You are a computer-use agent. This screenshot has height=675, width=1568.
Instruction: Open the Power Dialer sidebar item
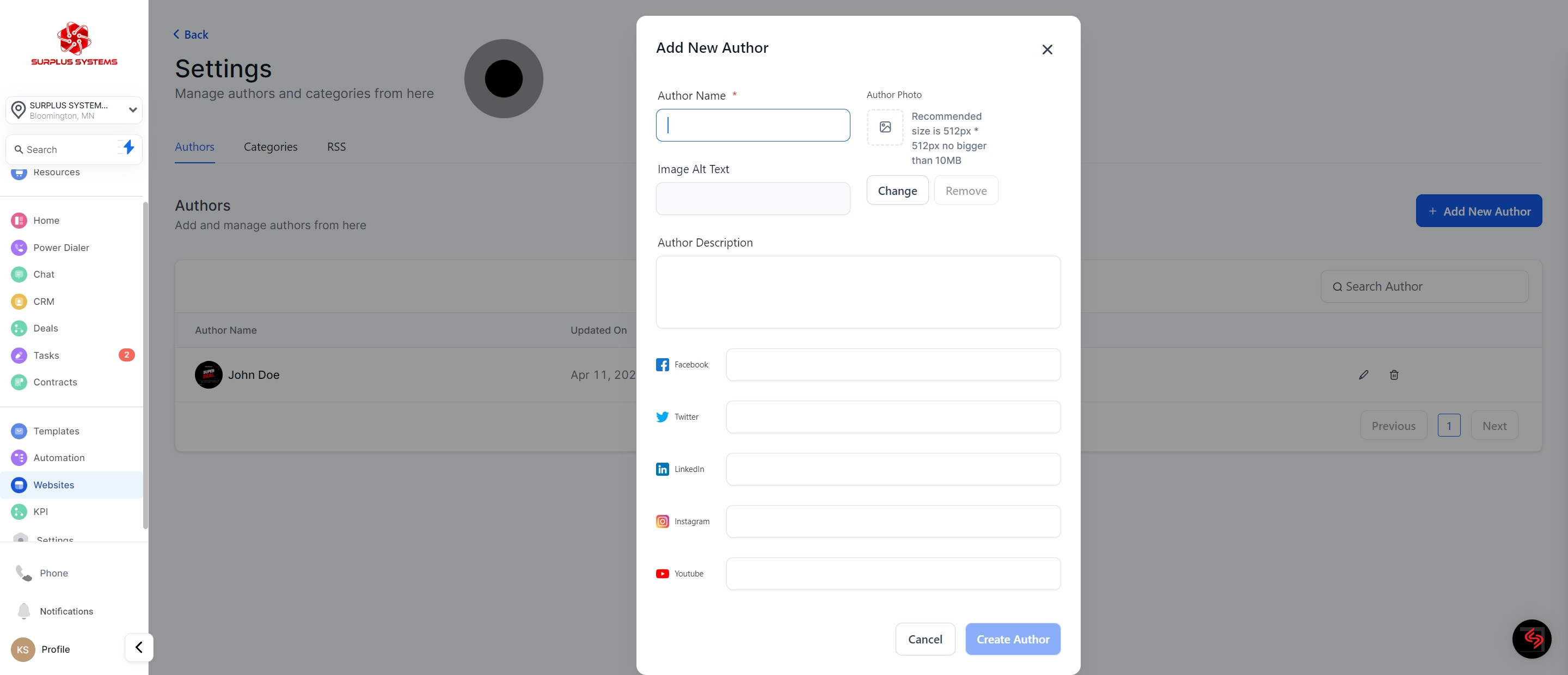click(61, 248)
